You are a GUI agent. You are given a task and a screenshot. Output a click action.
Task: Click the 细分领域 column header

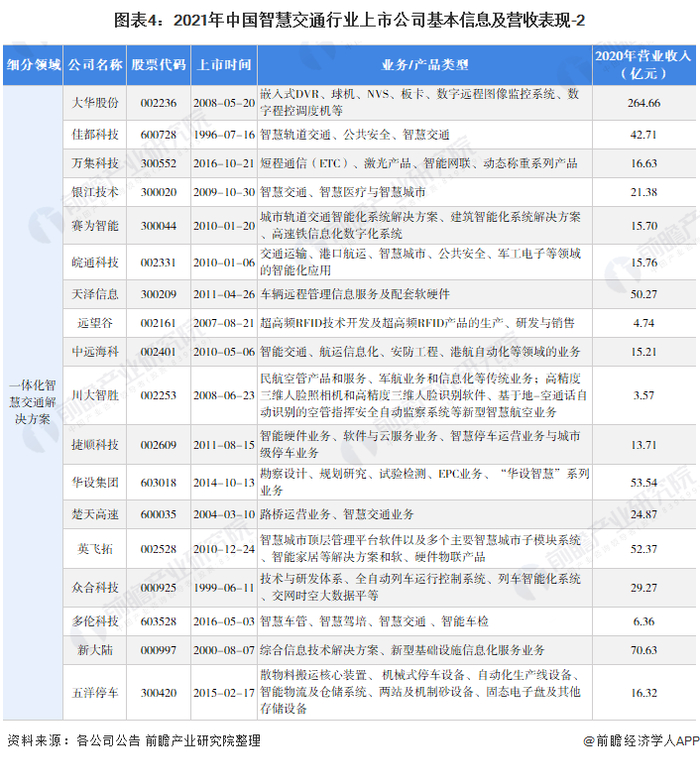[33, 65]
